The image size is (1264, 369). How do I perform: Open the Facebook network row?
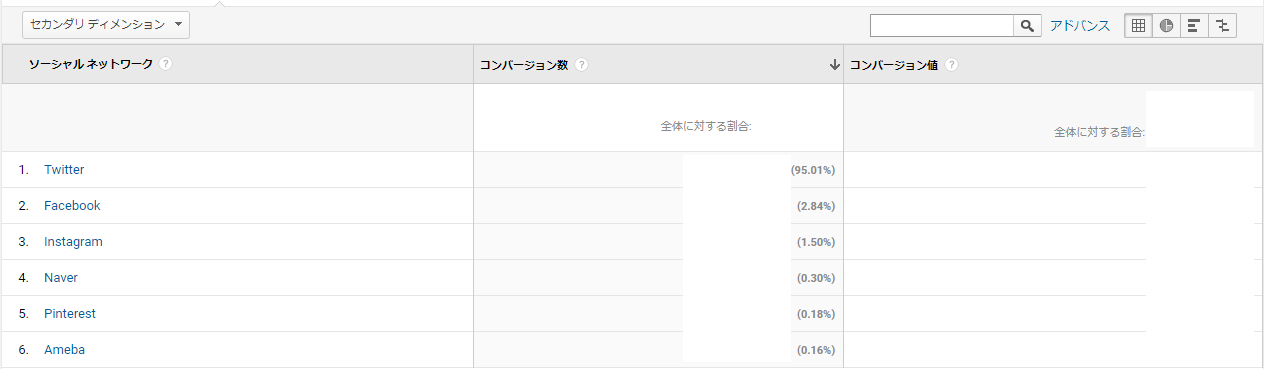pyautogui.click(x=72, y=206)
